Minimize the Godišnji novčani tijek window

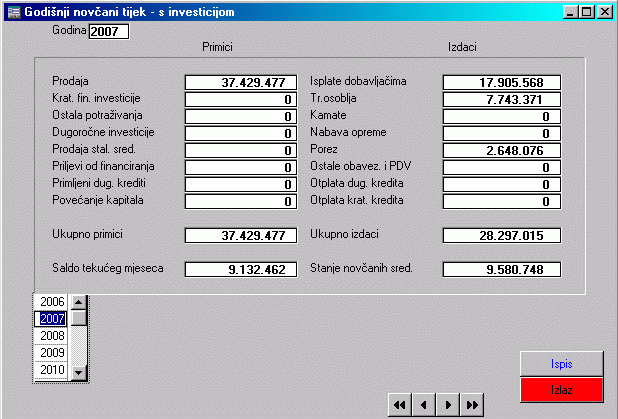(570, 12)
